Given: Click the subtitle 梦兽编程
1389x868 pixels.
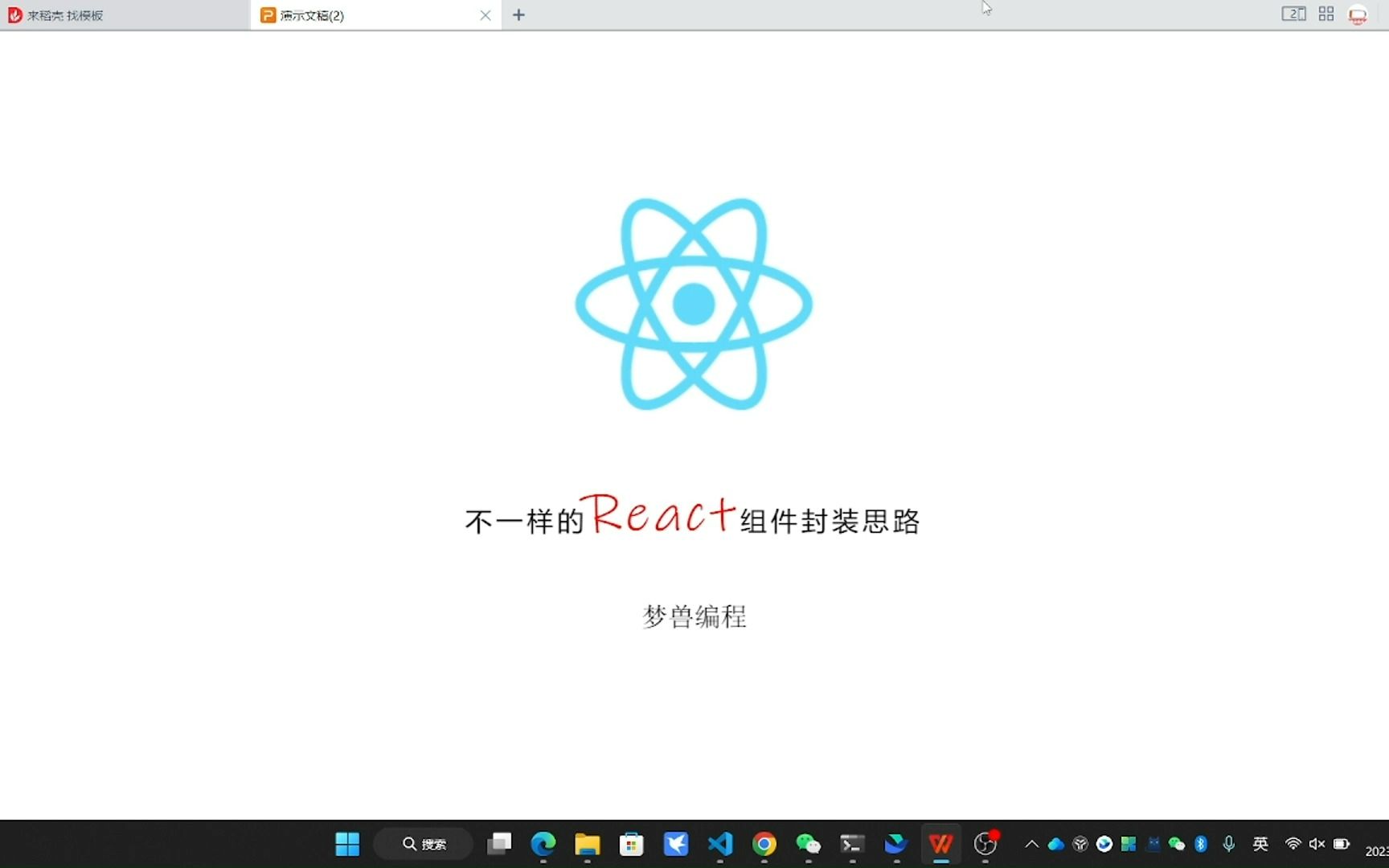Looking at the screenshot, I should tap(694, 616).
